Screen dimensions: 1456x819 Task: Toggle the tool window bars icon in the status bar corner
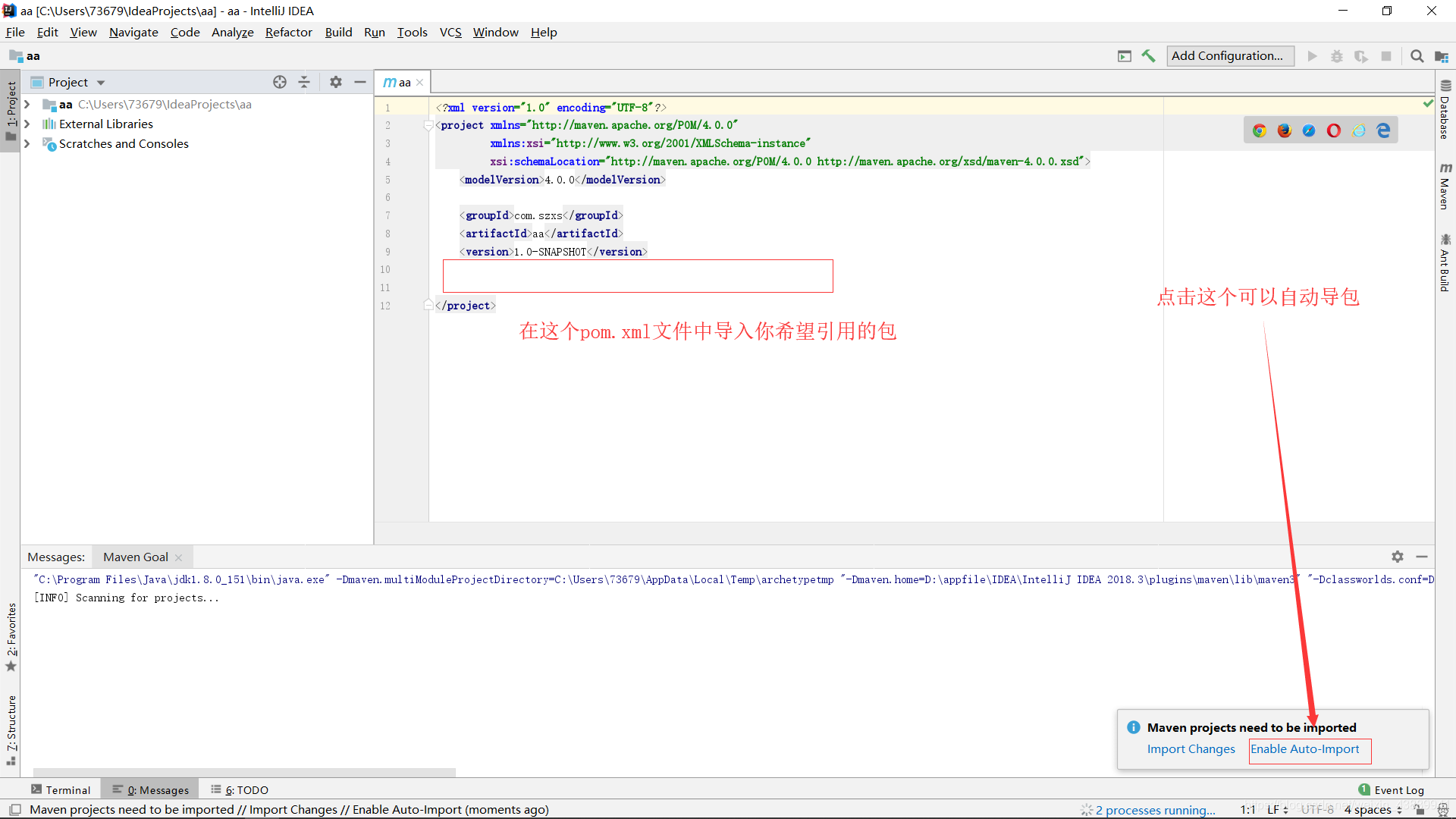coord(15,810)
